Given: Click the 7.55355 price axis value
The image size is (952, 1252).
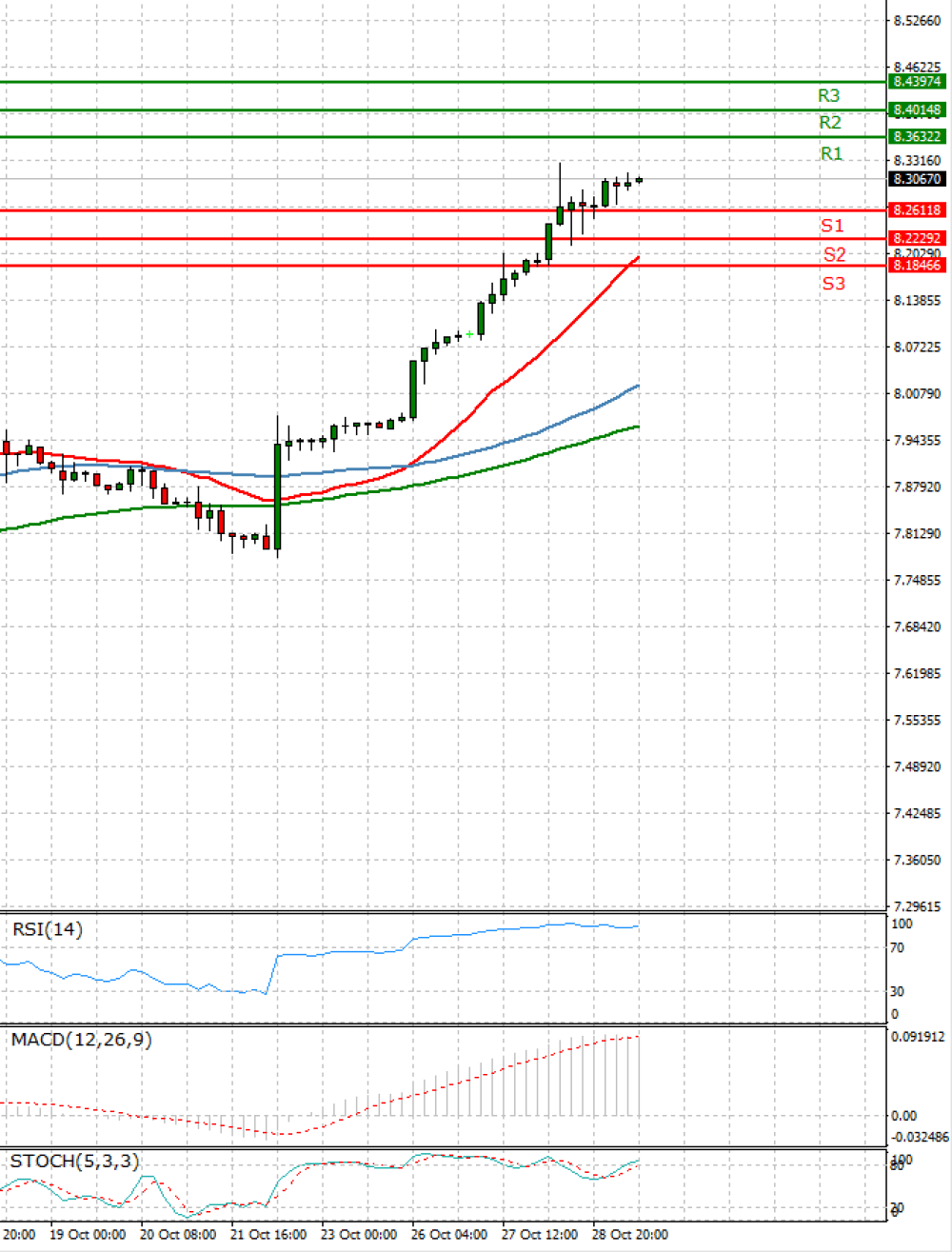Looking at the screenshot, I should 918,720.
